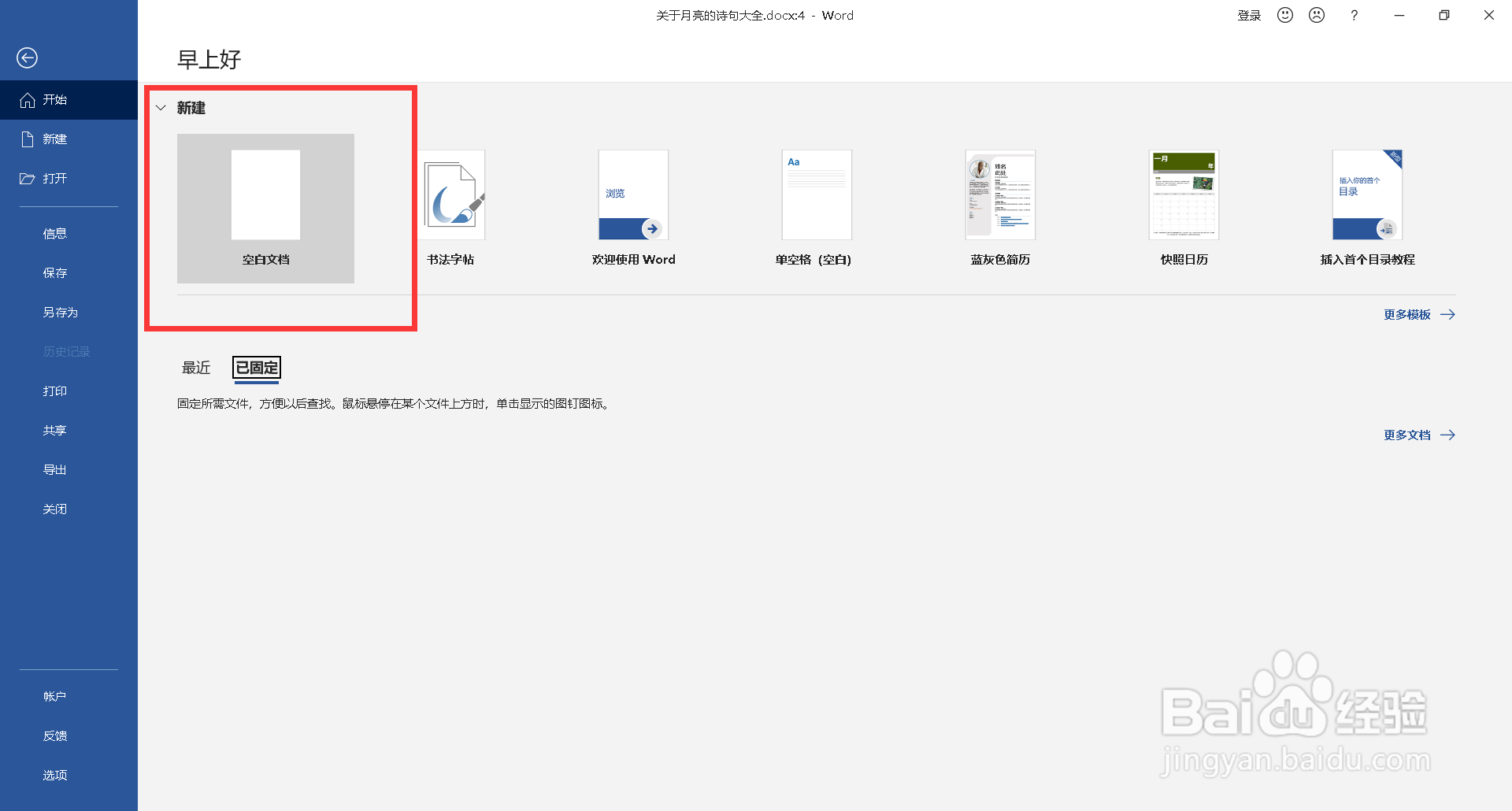The width and height of the screenshot is (1512, 811).
Task: Open the 插入首个目录教程 template
Action: 1367,209
